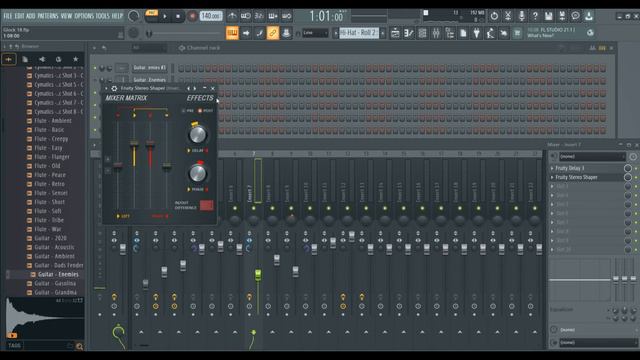Open the FILE menu
640x360 pixels.
(x=8, y=16)
